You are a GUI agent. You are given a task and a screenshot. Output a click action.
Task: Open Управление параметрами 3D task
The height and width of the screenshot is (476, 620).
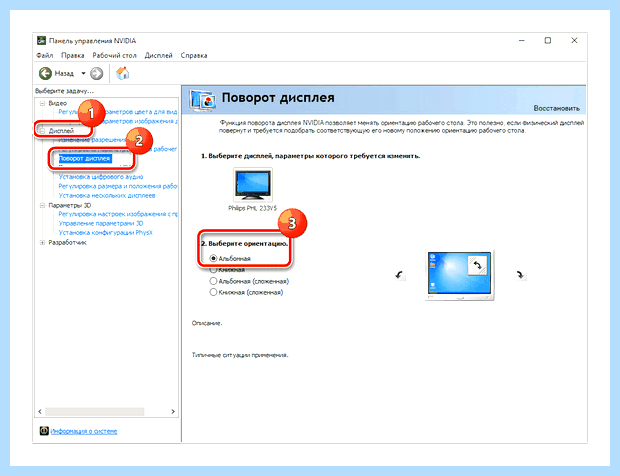click(x=101, y=223)
